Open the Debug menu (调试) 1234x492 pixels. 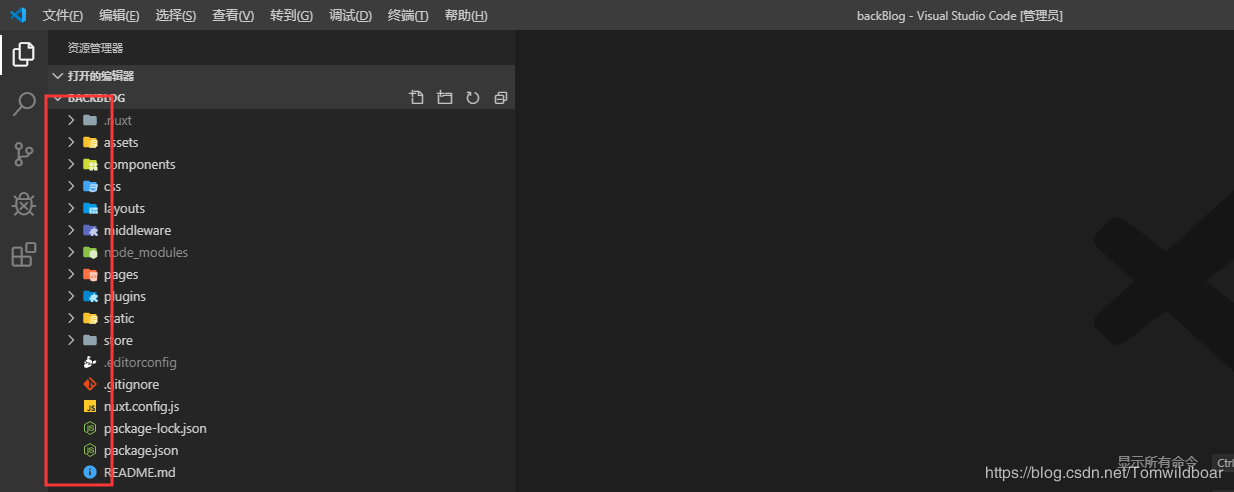(350, 15)
